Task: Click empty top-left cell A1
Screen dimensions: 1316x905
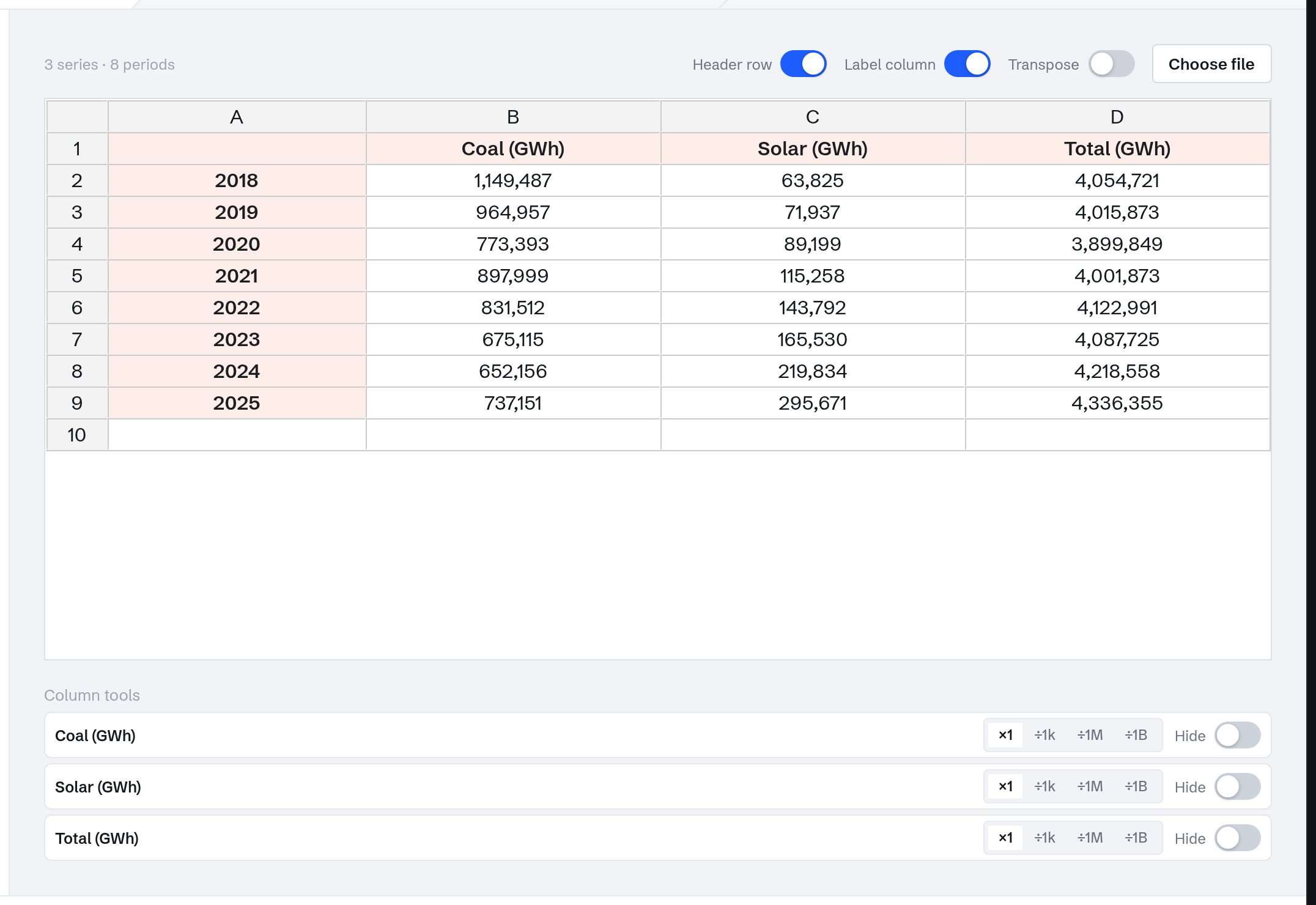Action: point(237,149)
